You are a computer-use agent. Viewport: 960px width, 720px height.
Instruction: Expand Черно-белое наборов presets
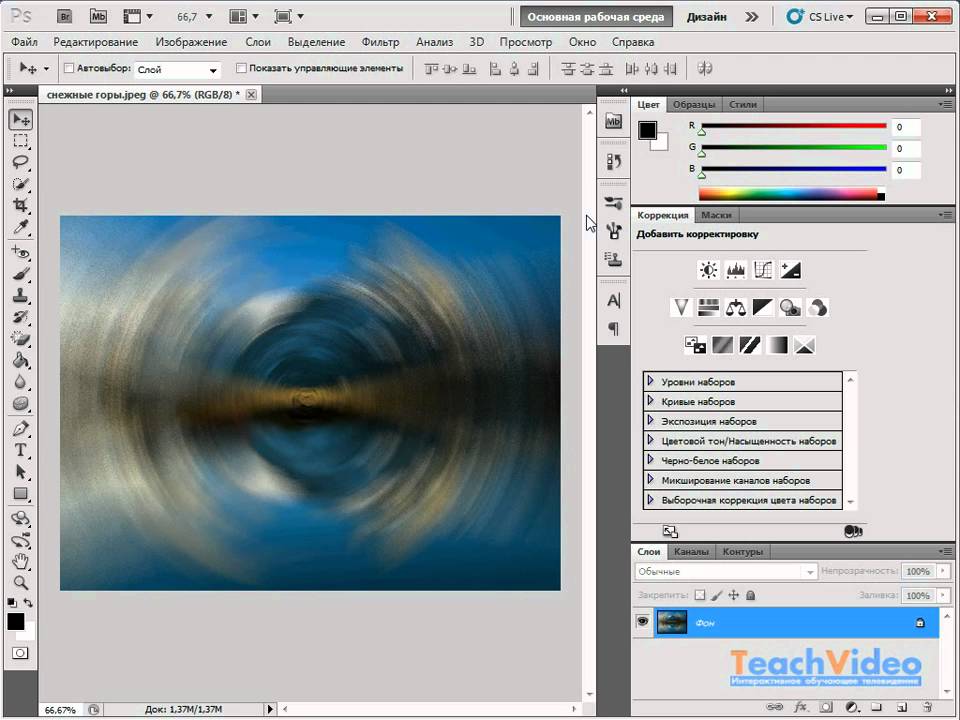click(x=650, y=460)
